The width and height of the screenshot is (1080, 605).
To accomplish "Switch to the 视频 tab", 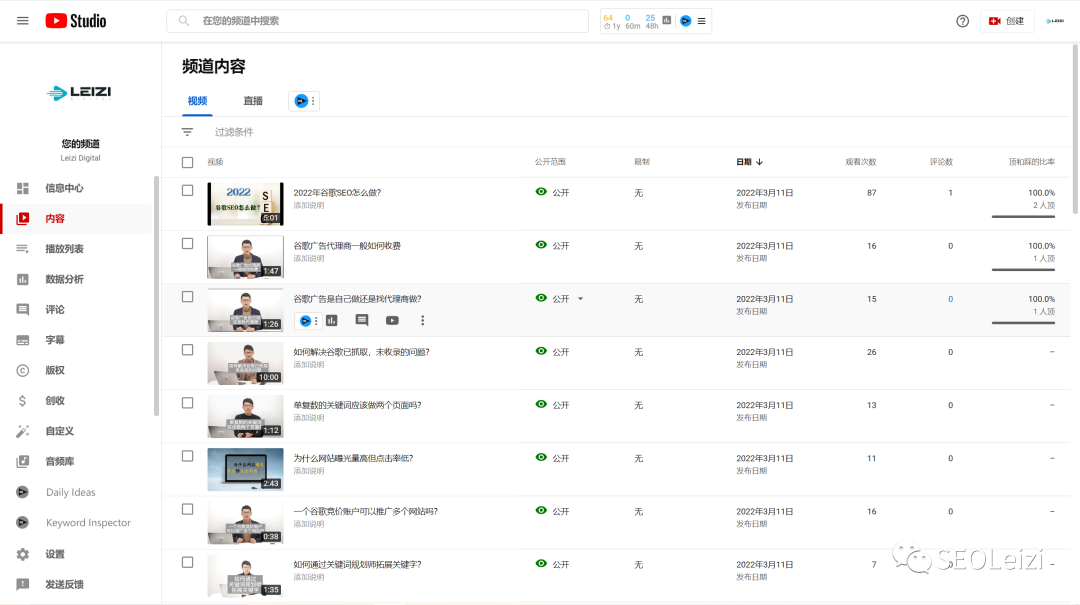I will coord(198,101).
